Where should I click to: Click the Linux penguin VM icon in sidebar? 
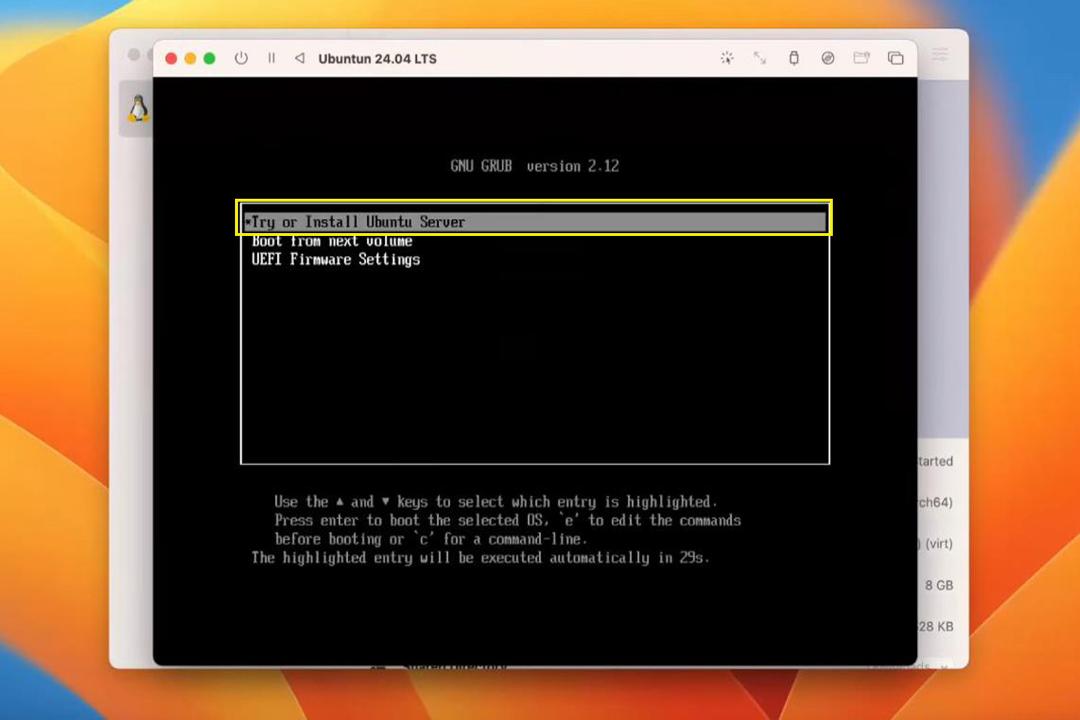[138, 109]
